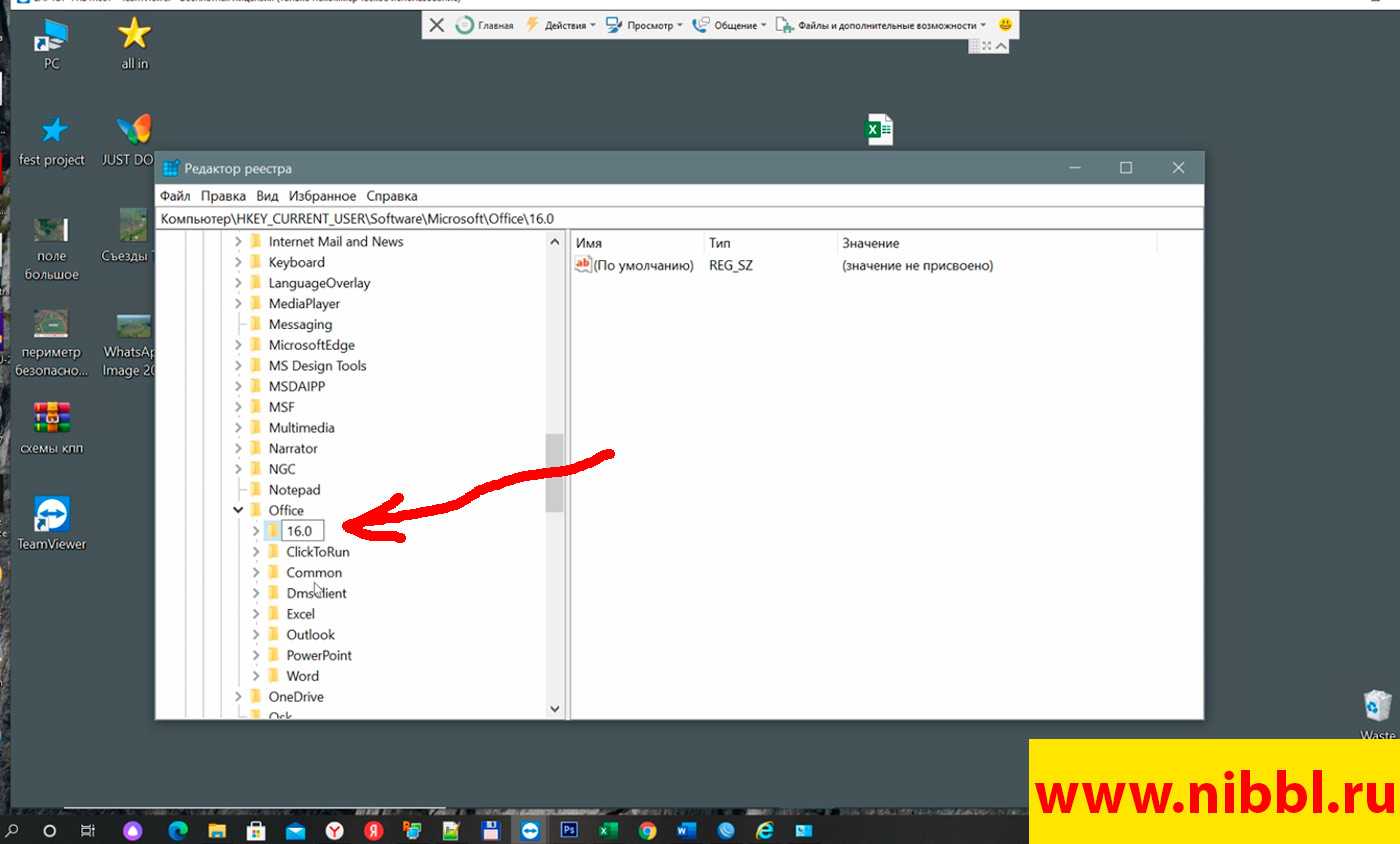The height and width of the screenshot is (844, 1400).
Task: Click the Главная button in TeamViewer toolbar
Action: [485, 25]
